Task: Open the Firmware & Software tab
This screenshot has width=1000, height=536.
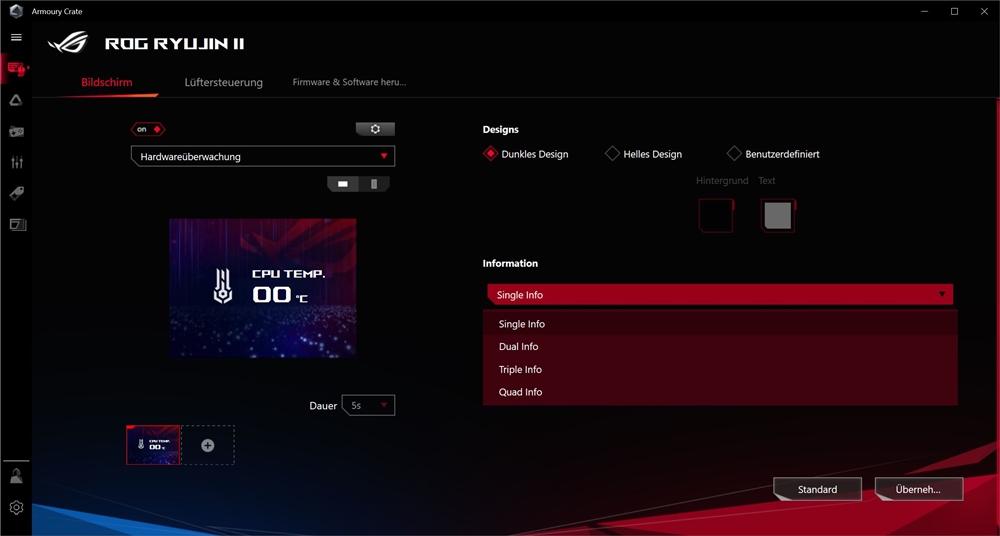Action: click(349, 82)
